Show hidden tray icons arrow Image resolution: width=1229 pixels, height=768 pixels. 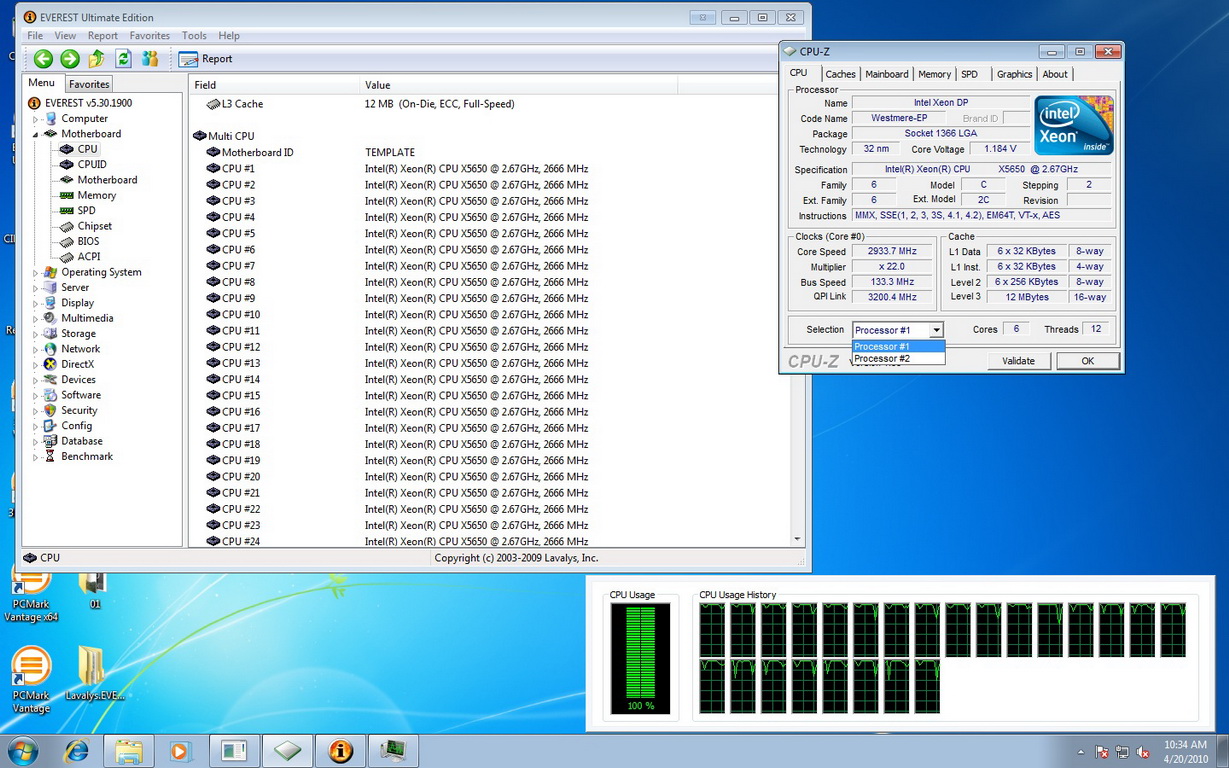coord(1081,752)
